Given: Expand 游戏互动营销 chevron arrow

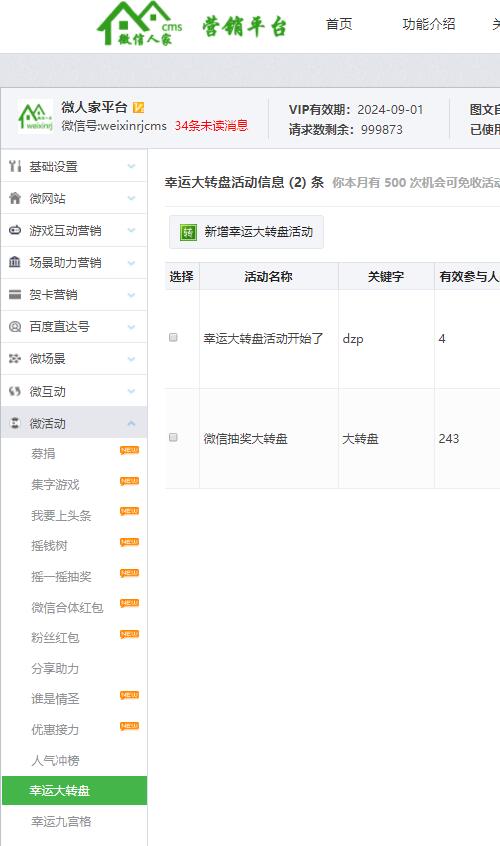Looking at the screenshot, I should tap(131, 230).
